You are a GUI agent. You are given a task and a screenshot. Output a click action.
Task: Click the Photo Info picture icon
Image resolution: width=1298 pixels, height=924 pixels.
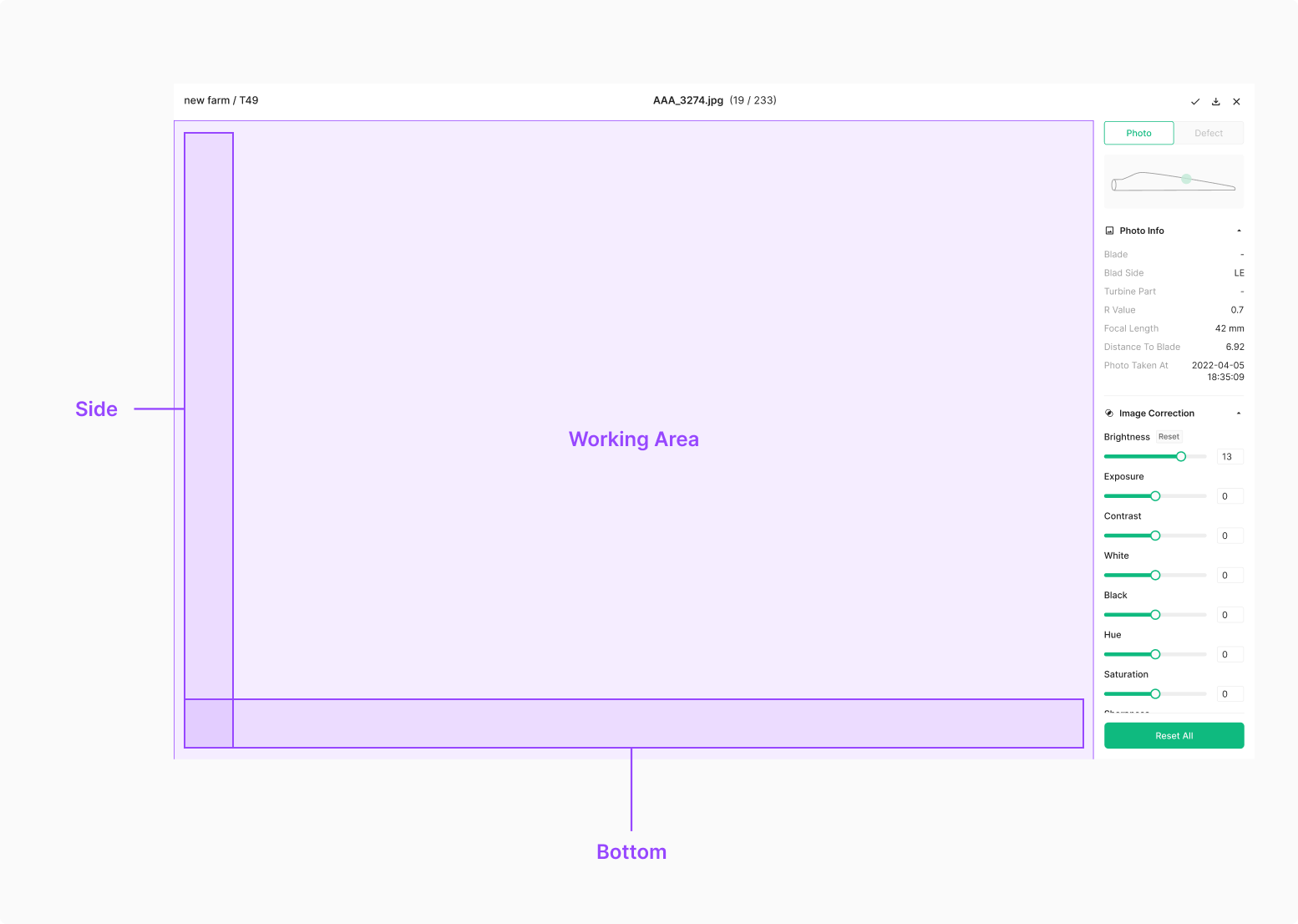1109,231
